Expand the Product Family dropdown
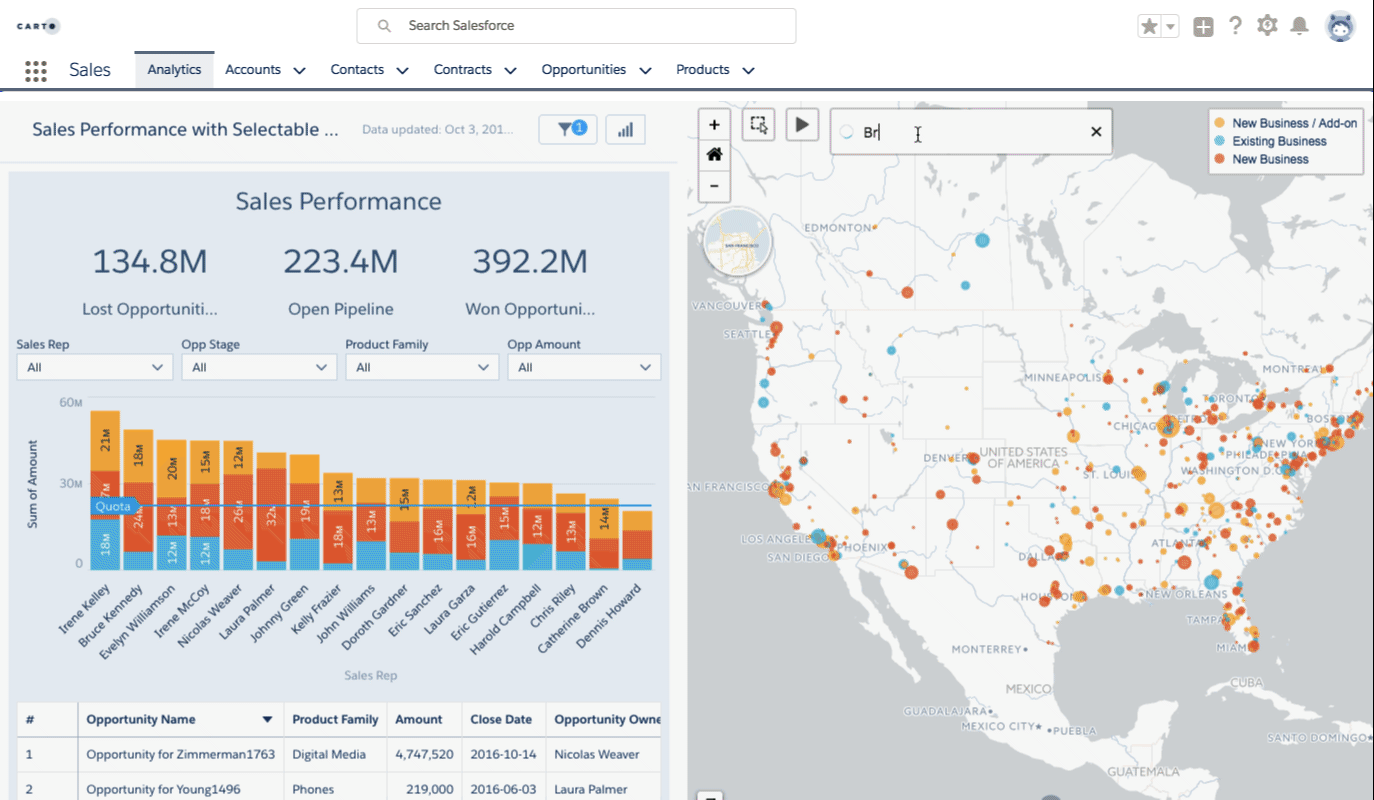The height and width of the screenshot is (800, 1374). coord(422,367)
